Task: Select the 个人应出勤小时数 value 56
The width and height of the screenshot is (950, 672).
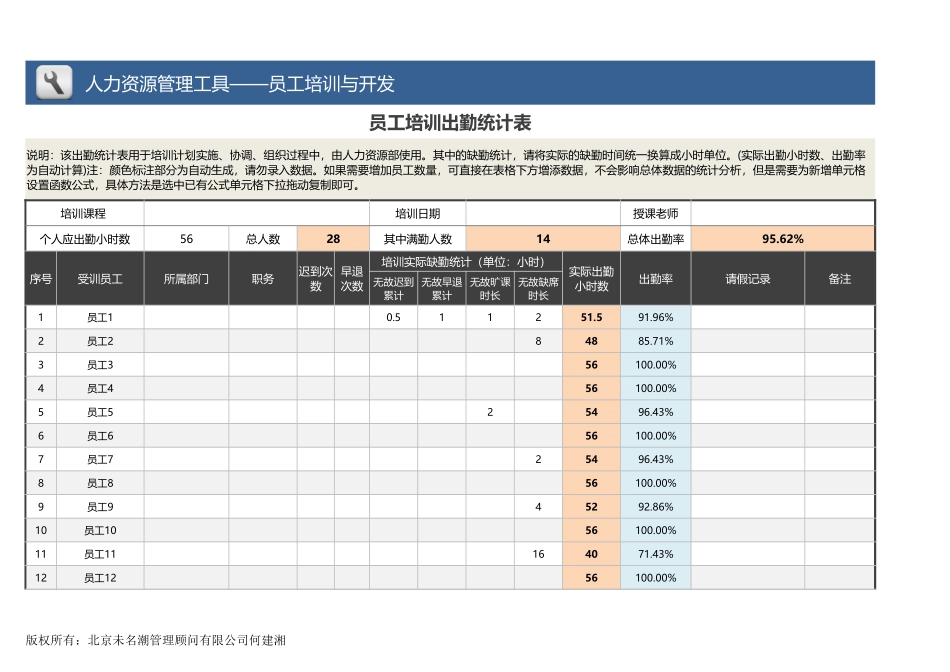Action: (x=185, y=239)
